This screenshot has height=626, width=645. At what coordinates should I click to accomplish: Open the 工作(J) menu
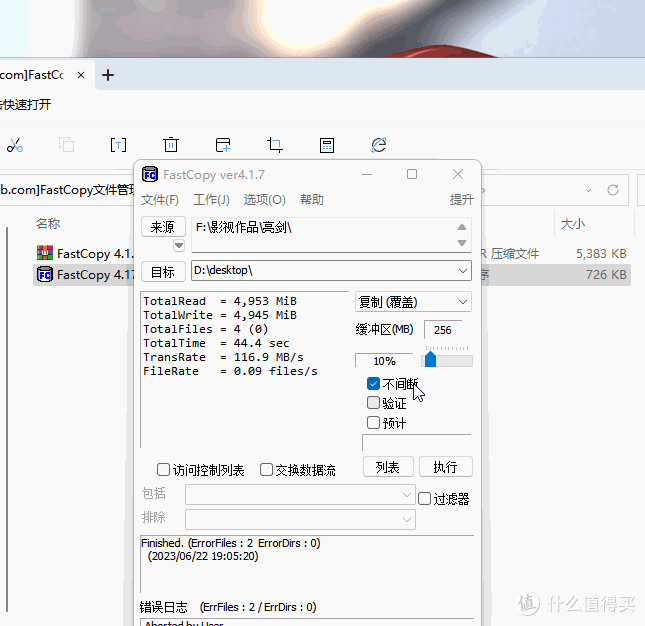[211, 200]
